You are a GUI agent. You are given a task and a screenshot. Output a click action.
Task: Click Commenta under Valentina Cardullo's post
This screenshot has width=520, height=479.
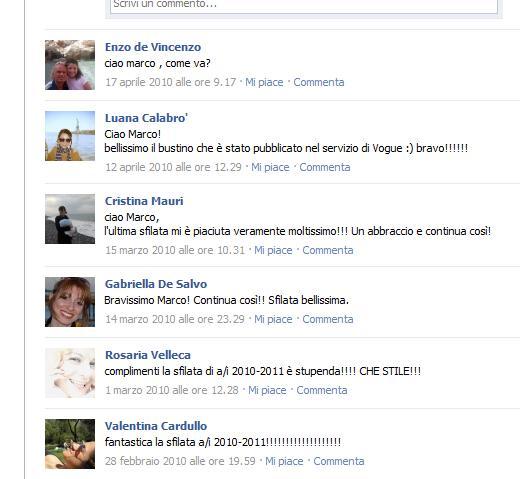[x=339, y=461]
